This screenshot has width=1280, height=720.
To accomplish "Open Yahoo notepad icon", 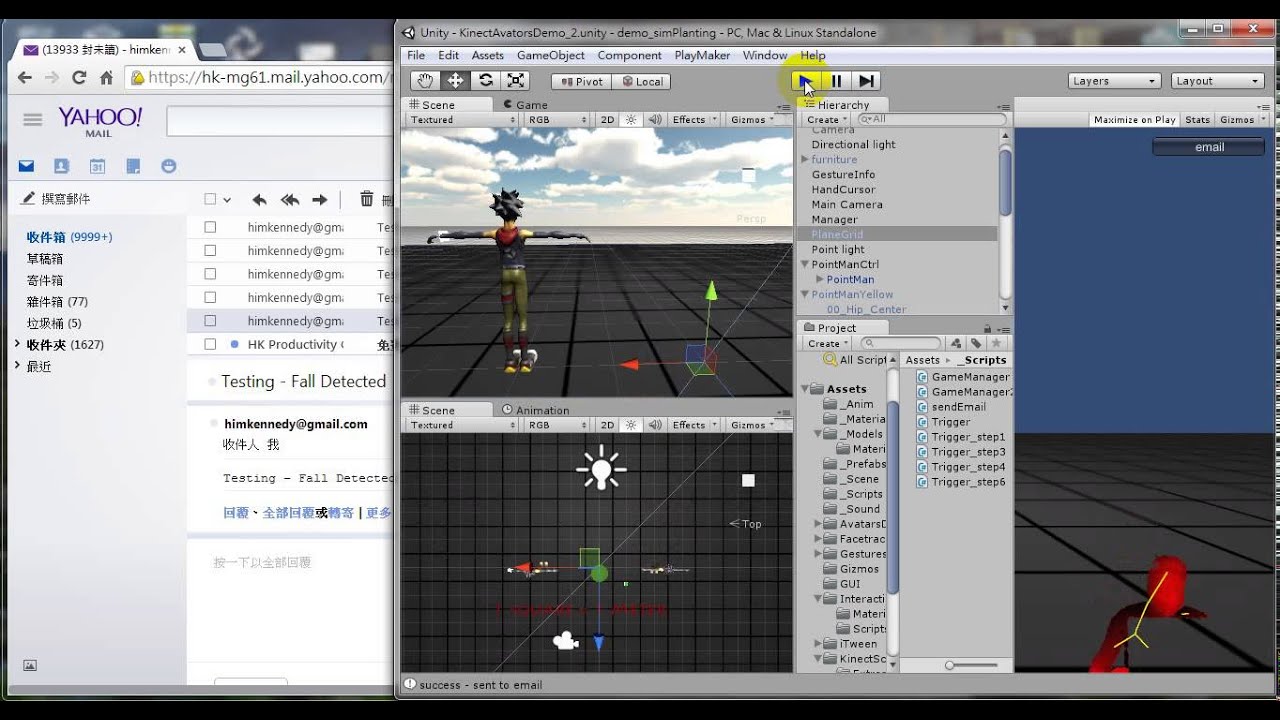I will (x=133, y=166).
